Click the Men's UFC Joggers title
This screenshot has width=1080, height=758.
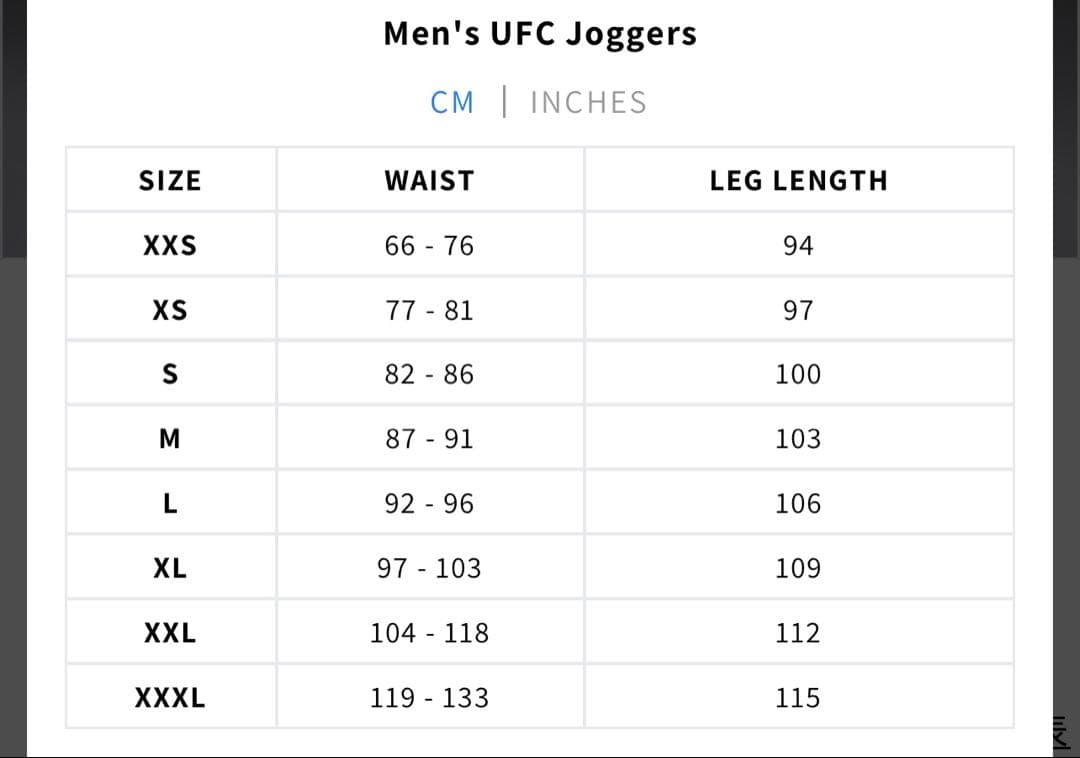pyautogui.click(x=540, y=34)
